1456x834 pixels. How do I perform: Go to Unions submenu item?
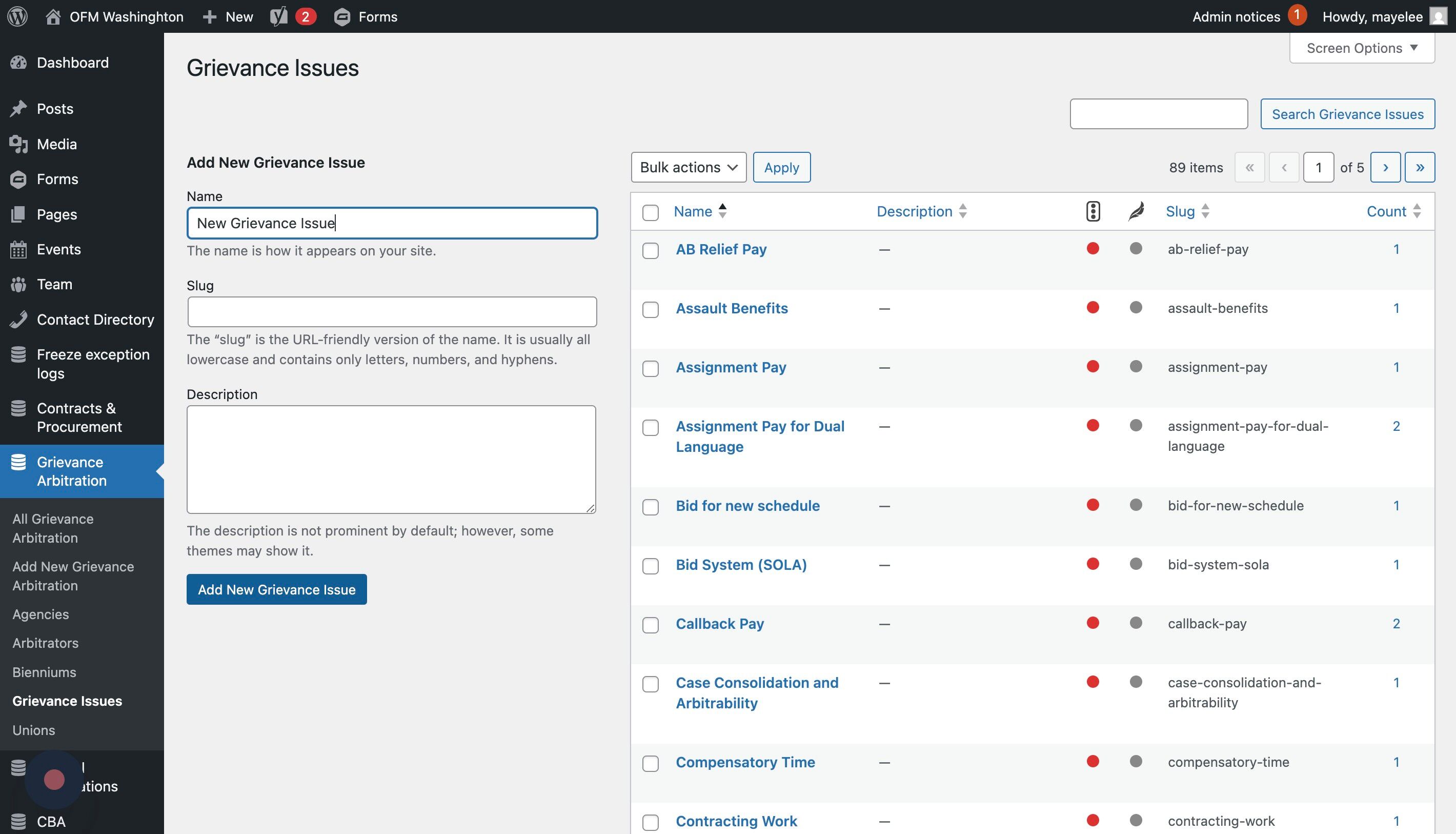coord(34,730)
